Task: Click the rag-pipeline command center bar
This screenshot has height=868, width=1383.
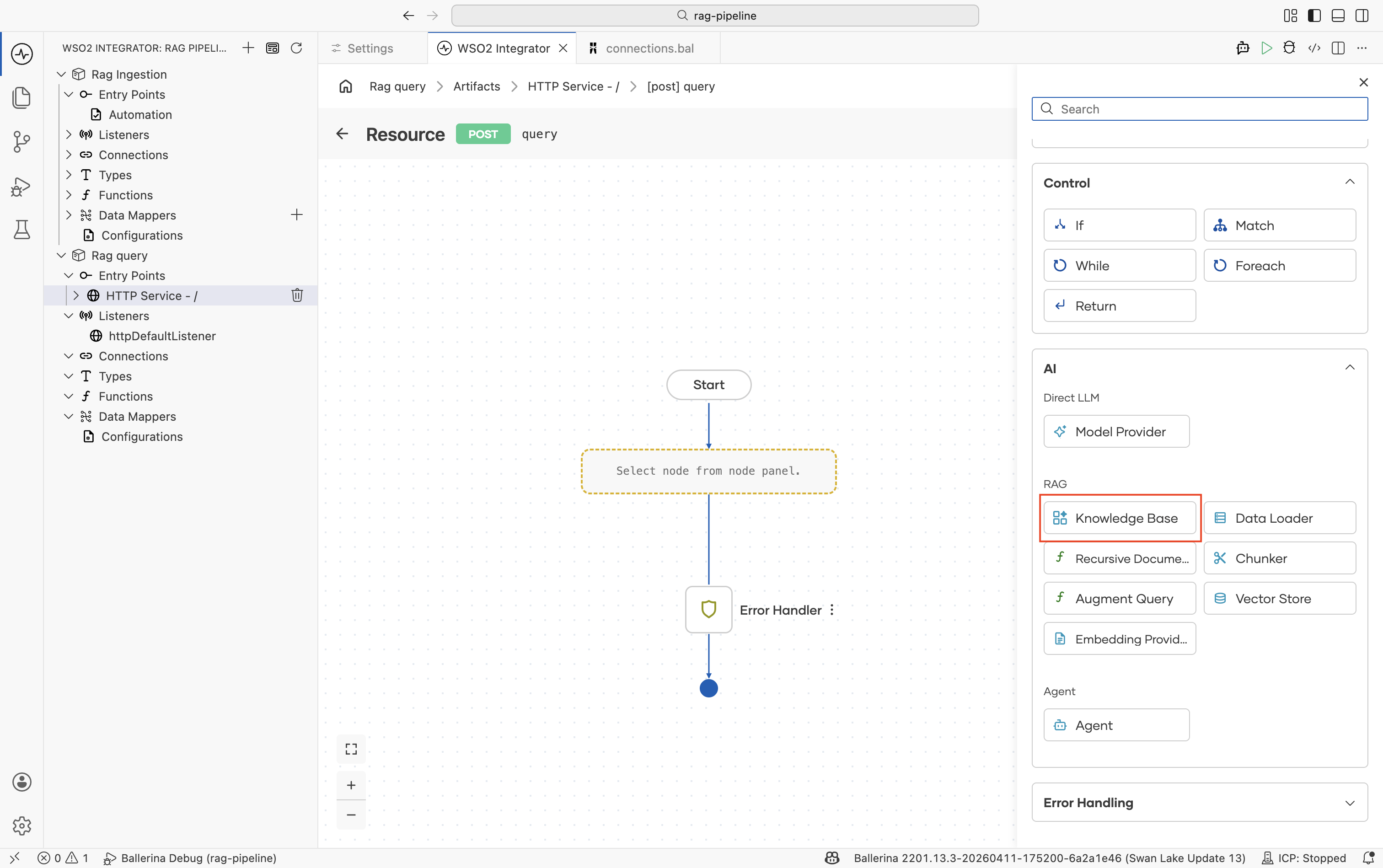Action: [715, 16]
